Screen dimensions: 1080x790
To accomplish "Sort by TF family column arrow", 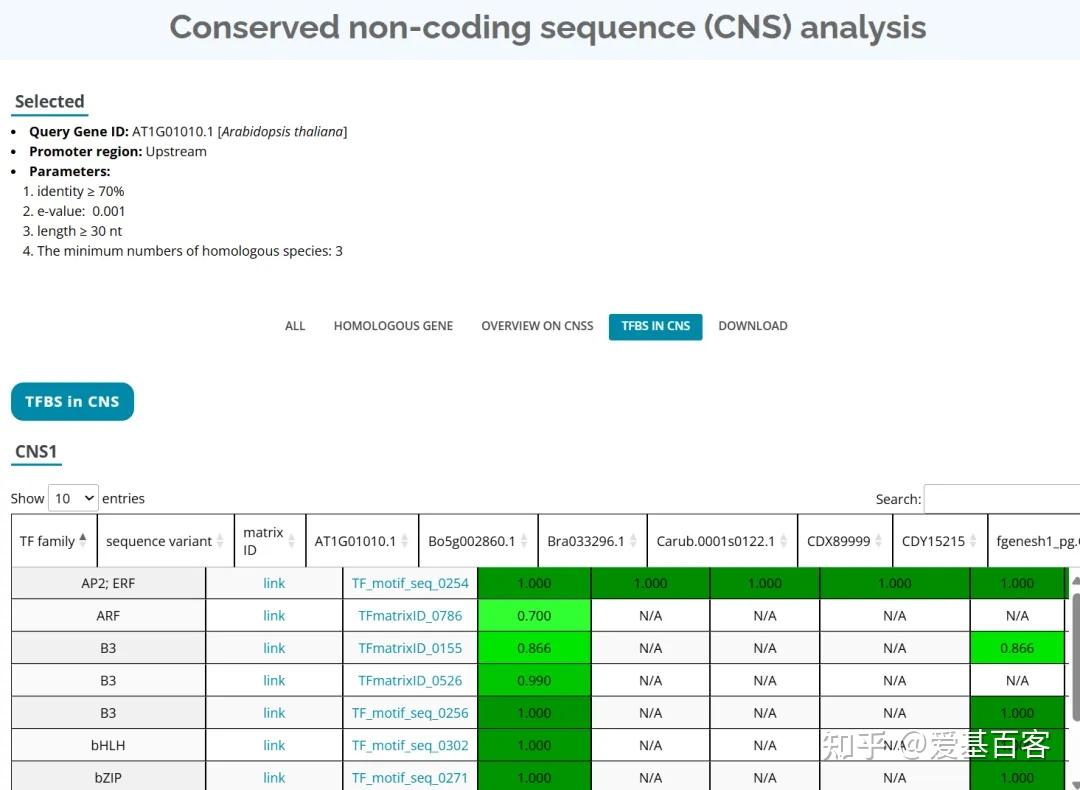I will coord(83,540).
